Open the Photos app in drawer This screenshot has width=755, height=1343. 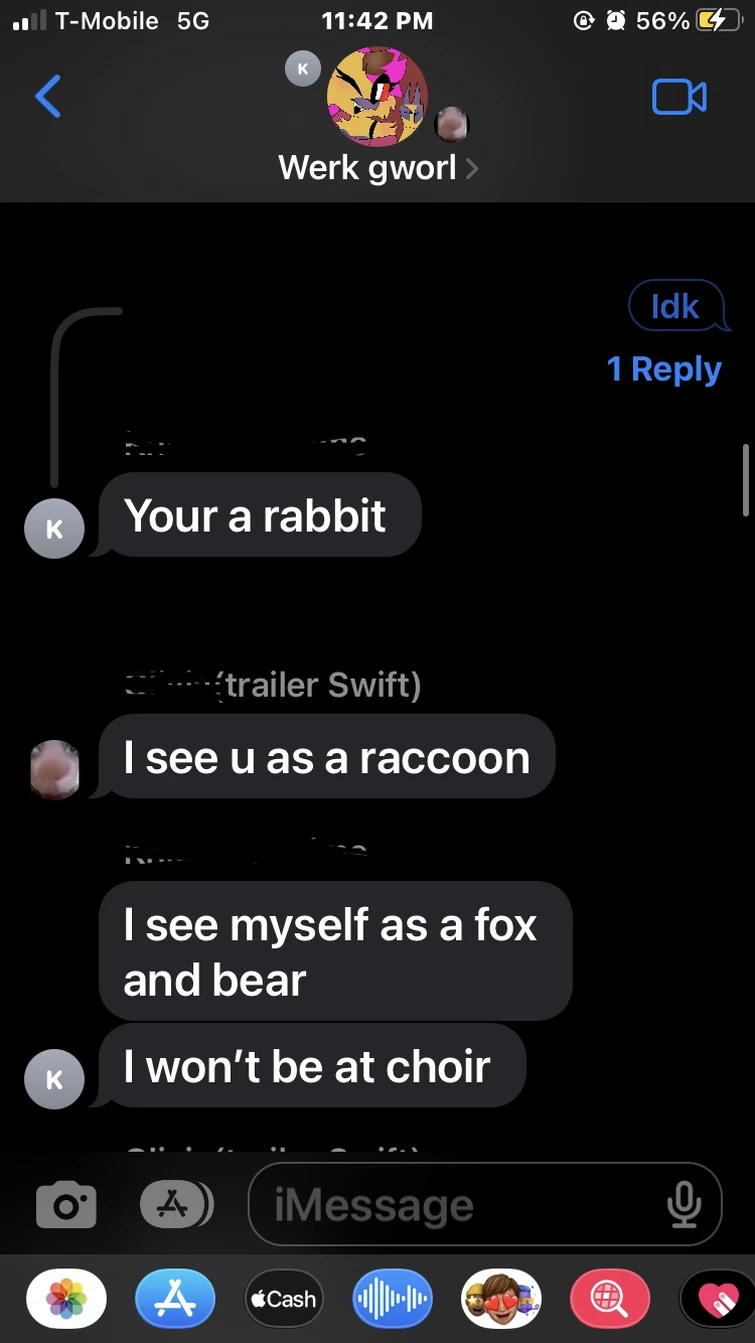pyautogui.click(x=67, y=1299)
